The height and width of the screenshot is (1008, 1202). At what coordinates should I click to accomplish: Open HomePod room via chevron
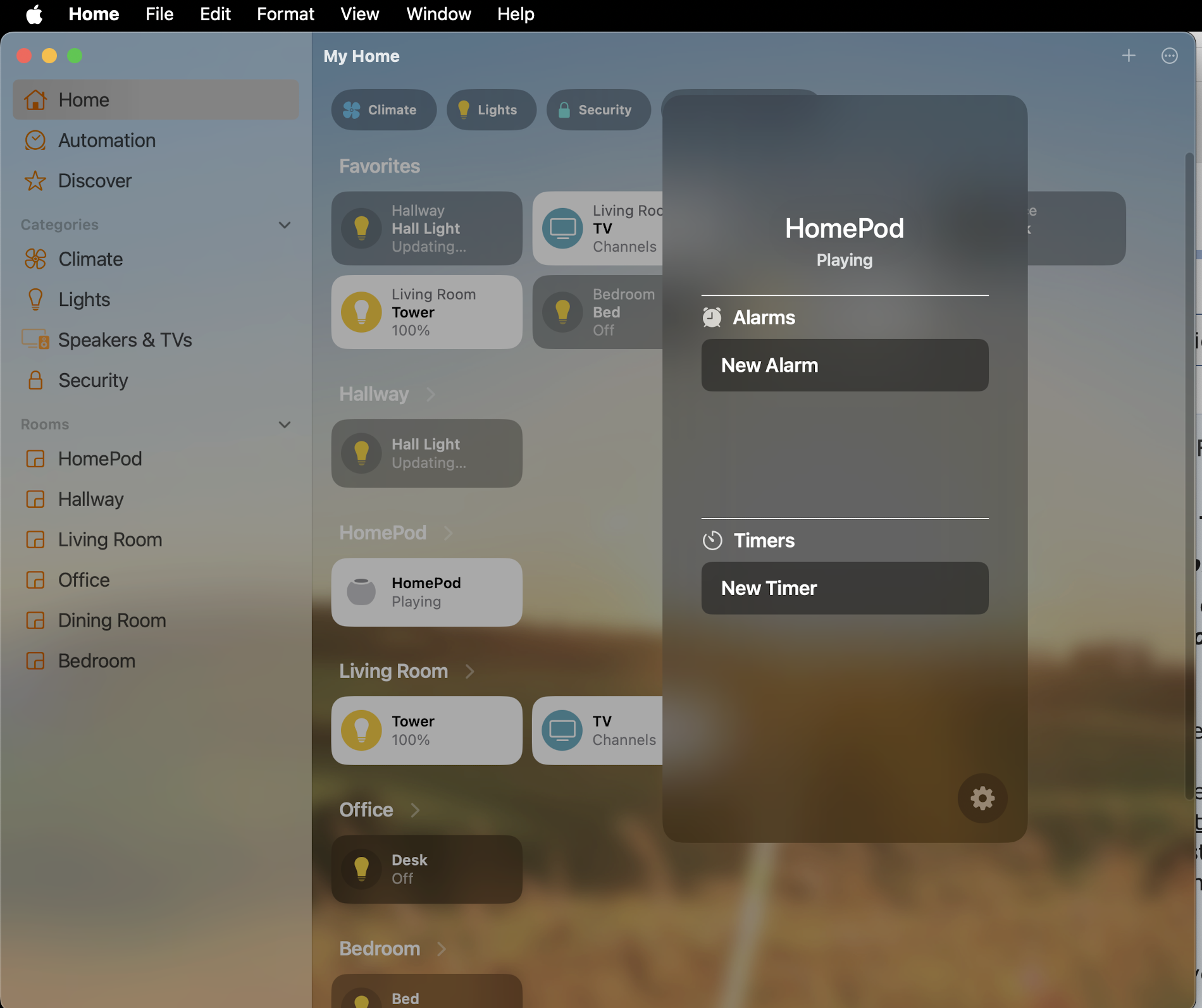448,533
